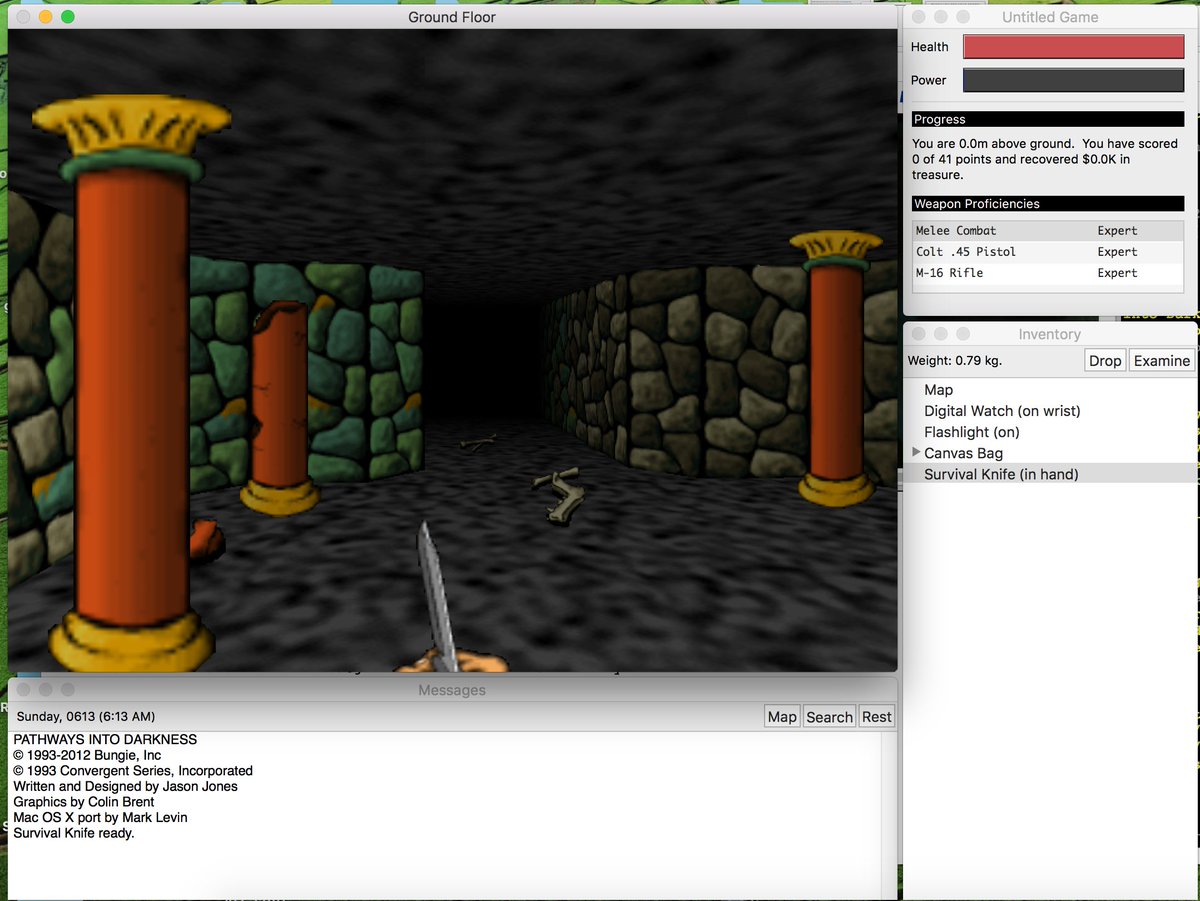Close the Ground Floor window with the red button
The width and height of the screenshot is (1200, 901).
tap(23, 17)
